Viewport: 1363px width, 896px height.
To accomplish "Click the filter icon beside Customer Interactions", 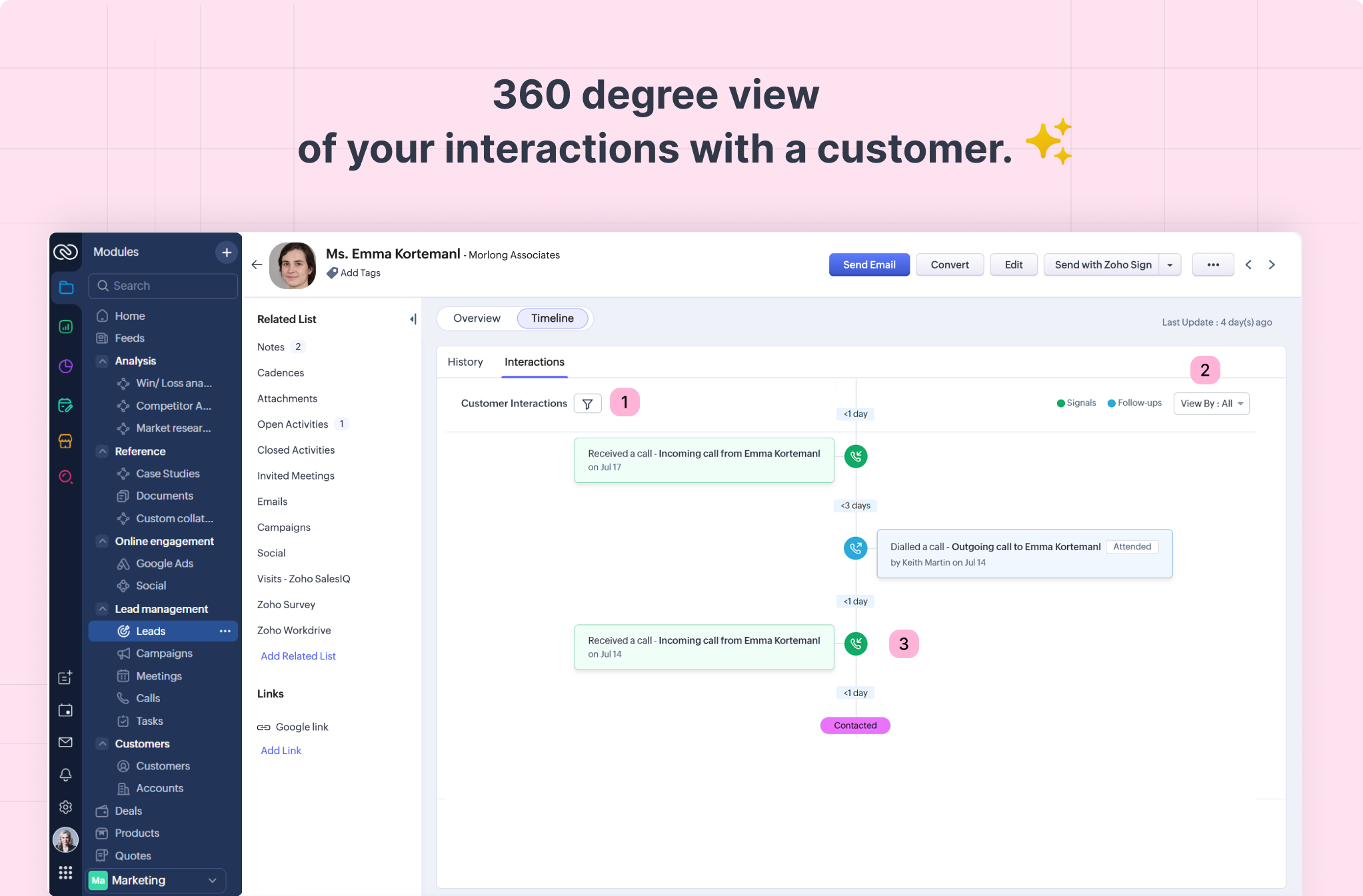I will coord(587,404).
